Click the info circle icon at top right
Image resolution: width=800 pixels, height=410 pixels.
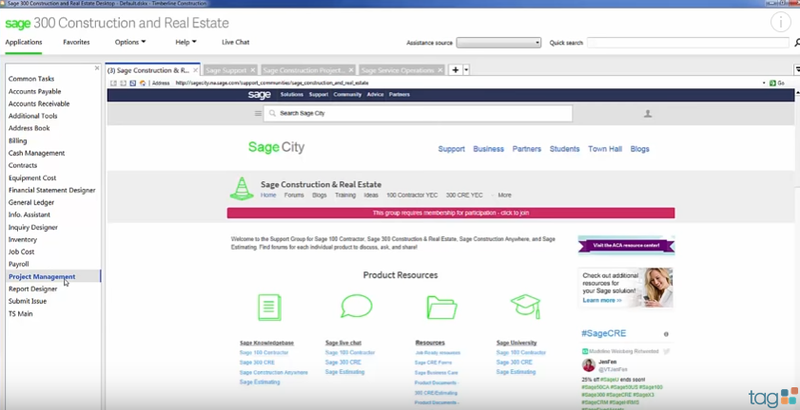pos(780,22)
